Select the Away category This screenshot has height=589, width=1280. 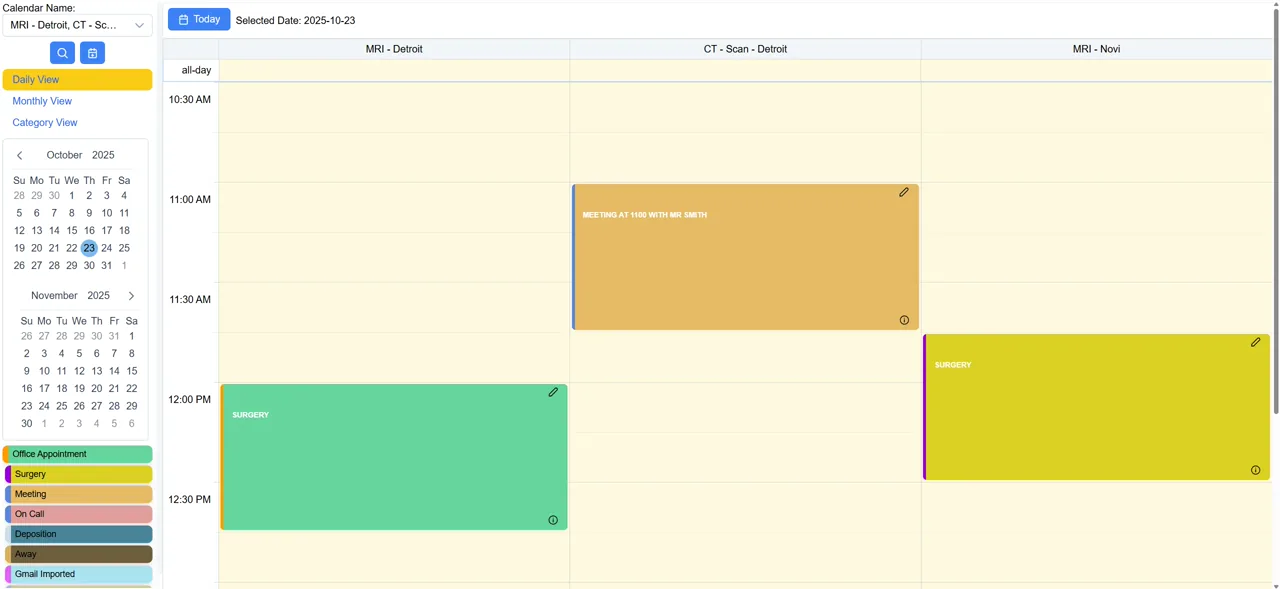coord(78,554)
